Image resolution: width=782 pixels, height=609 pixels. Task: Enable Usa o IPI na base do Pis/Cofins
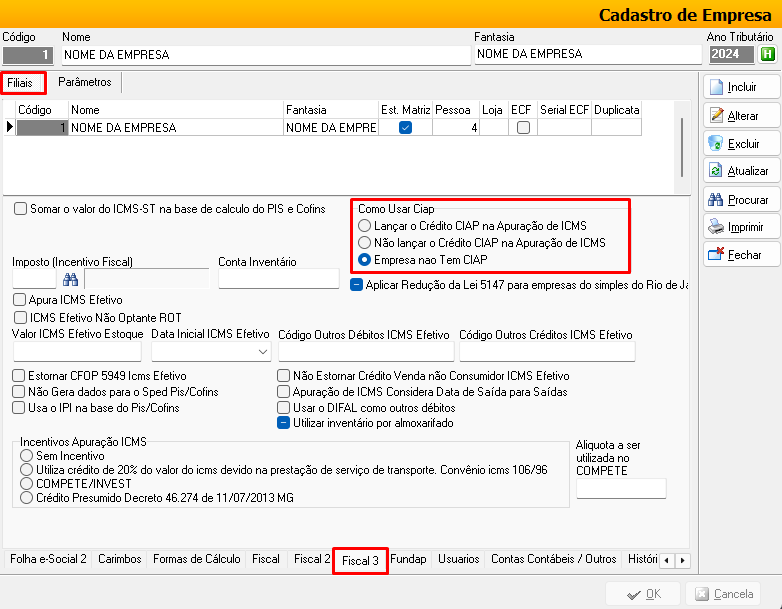click(18, 407)
